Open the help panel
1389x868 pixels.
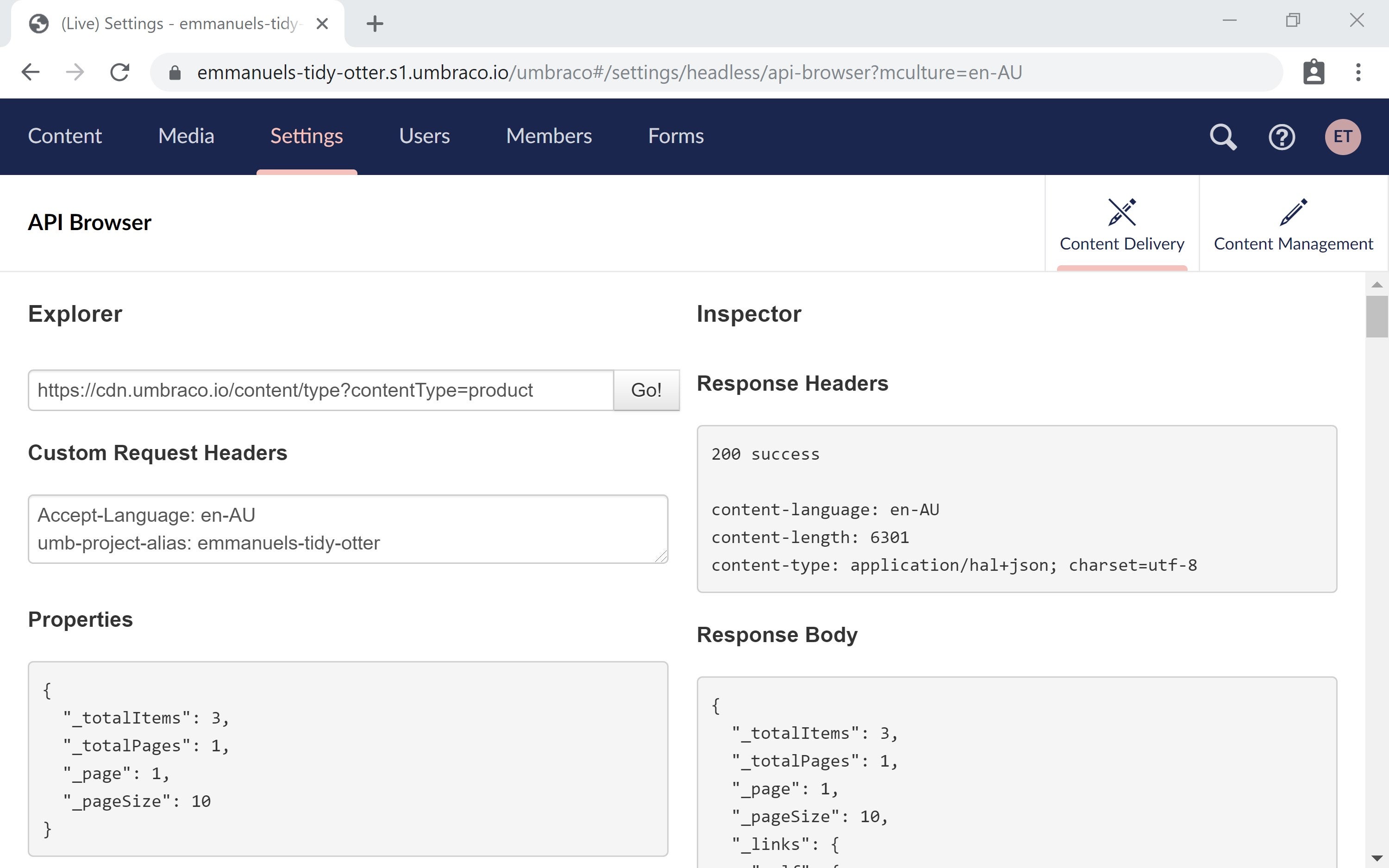point(1282,137)
